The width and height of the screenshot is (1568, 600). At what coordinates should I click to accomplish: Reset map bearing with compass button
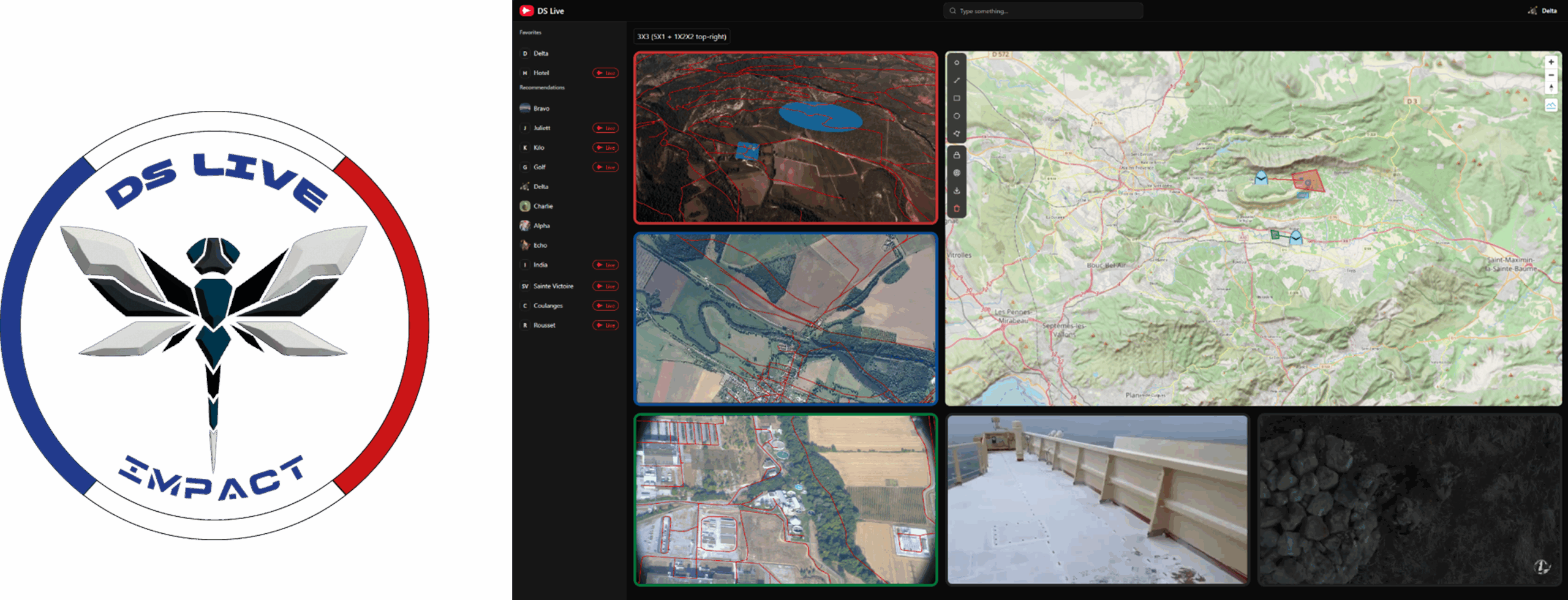(1551, 88)
